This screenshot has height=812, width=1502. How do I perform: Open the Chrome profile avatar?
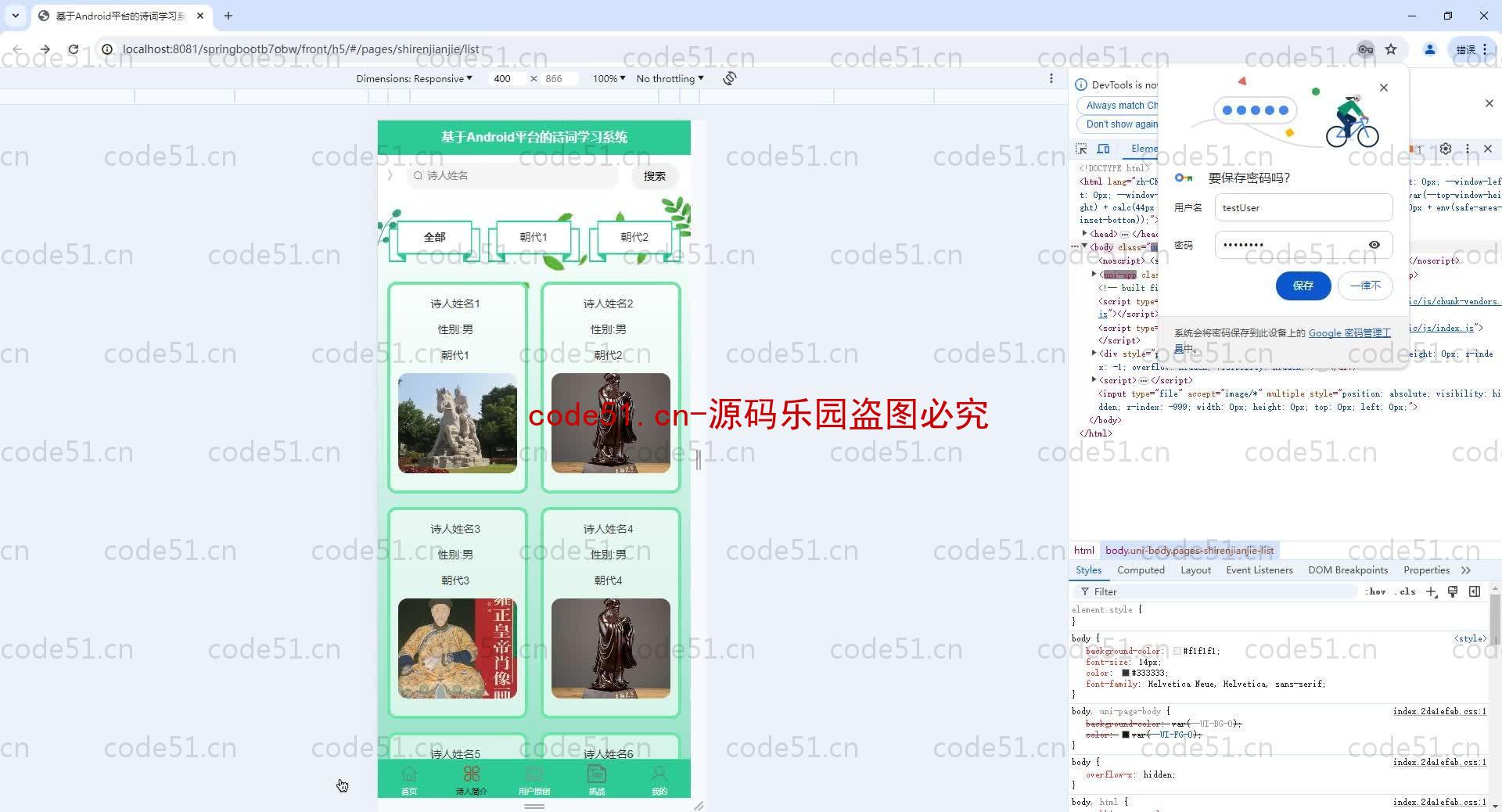pyautogui.click(x=1429, y=49)
